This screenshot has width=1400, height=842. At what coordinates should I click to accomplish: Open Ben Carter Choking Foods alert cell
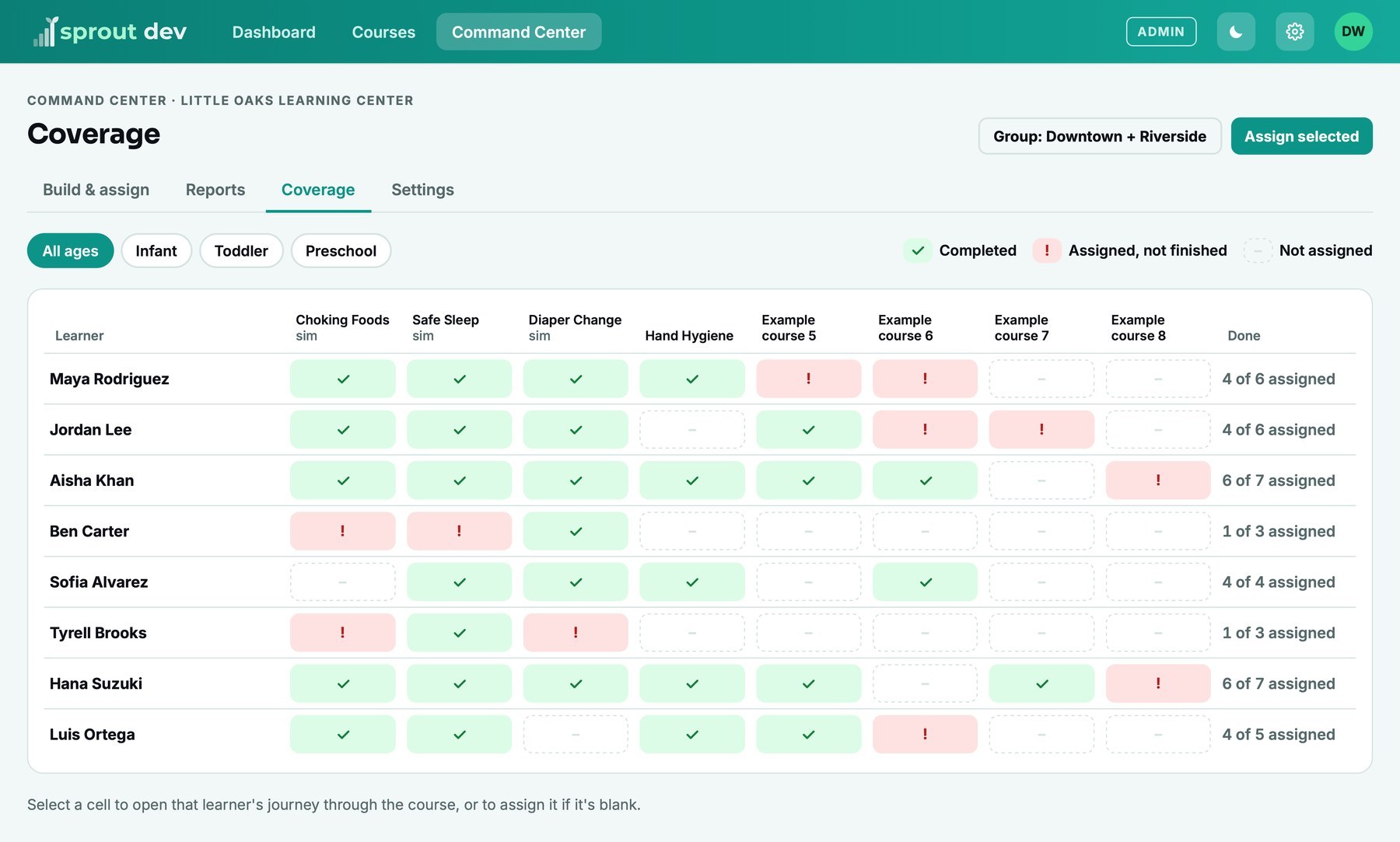342,531
